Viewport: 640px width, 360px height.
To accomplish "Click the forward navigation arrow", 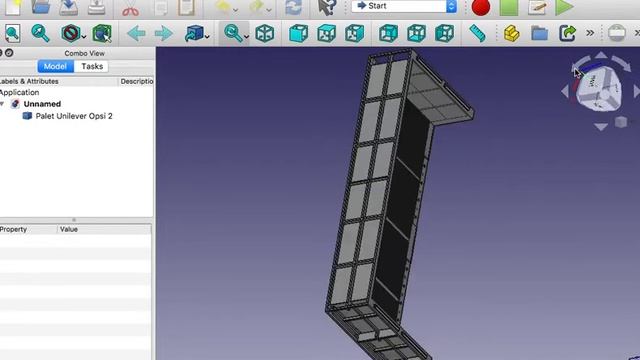I will (x=164, y=33).
